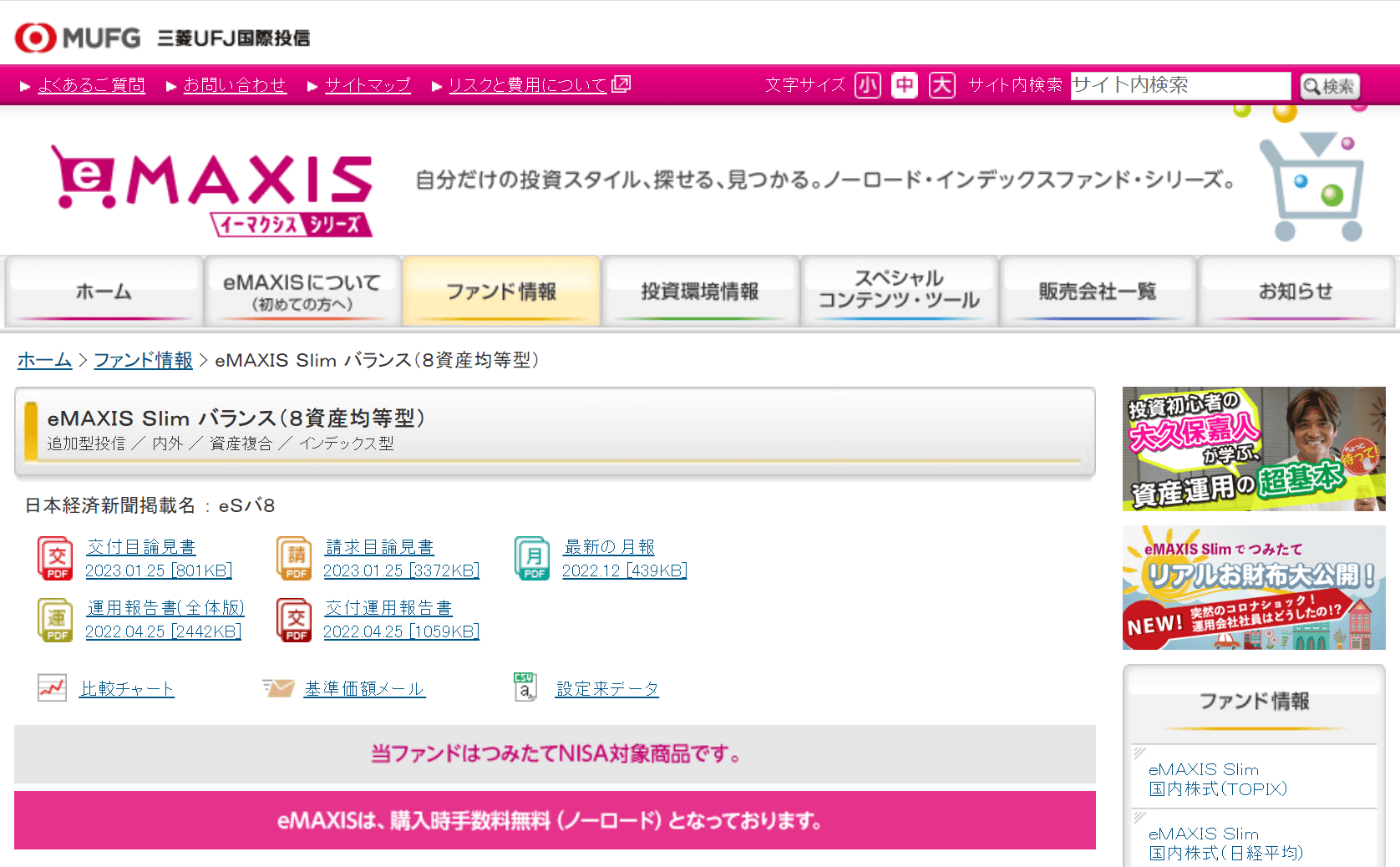1400x867 pixels.
Task: Click the eMAXIS series logo
Action: coord(212,191)
